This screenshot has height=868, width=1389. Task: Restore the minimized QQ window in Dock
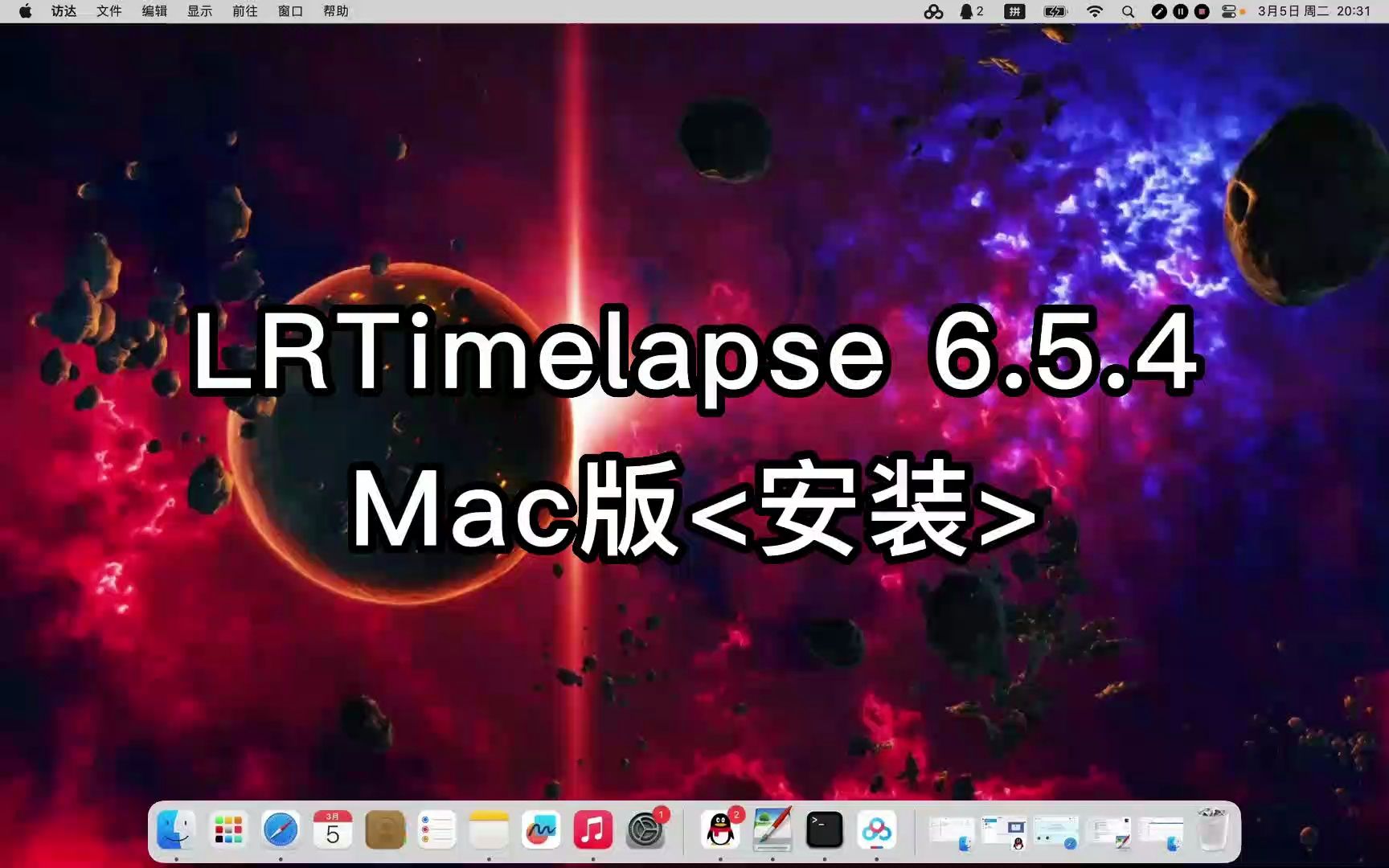1005,833
